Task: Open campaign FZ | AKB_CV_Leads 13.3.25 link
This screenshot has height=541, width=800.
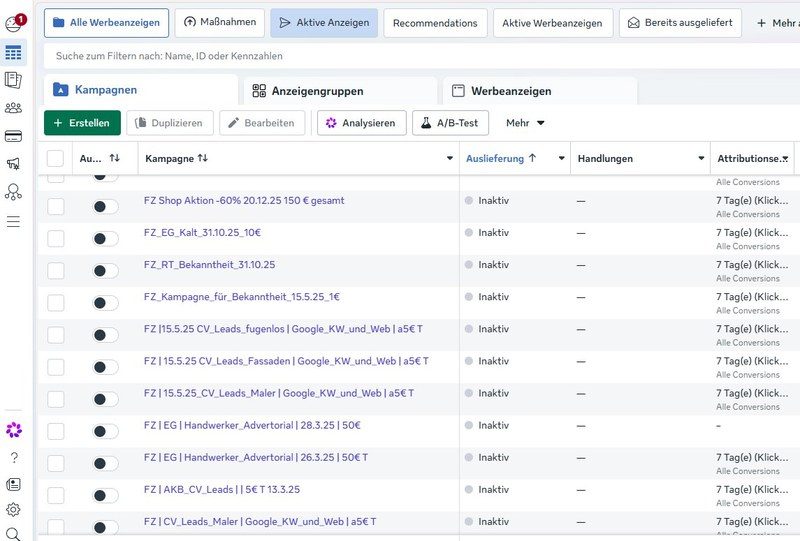Action: (221, 489)
